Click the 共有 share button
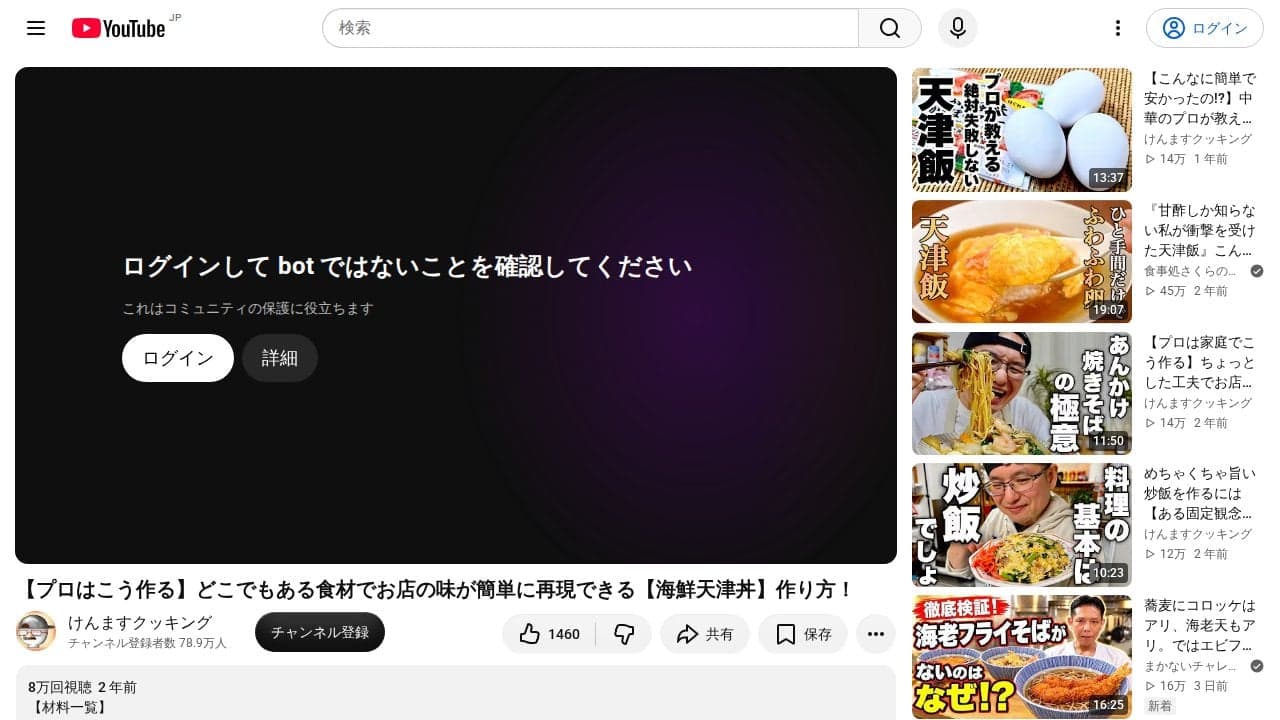Image resolution: width=1280 pixels, height=720 pixels. (x=705, y=634)
